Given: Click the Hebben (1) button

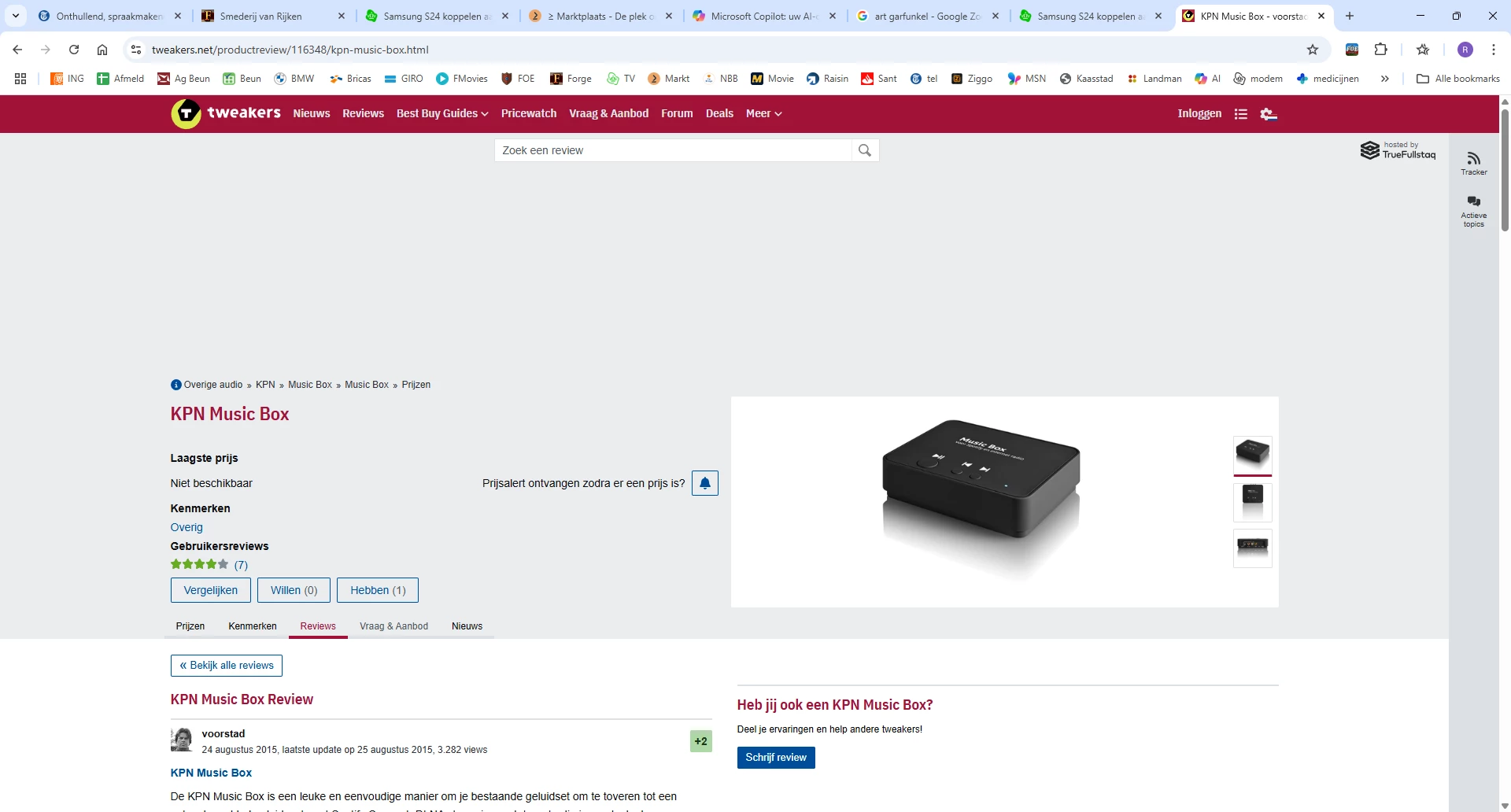Looking at the screenshot, I should (x=378, y=590).
